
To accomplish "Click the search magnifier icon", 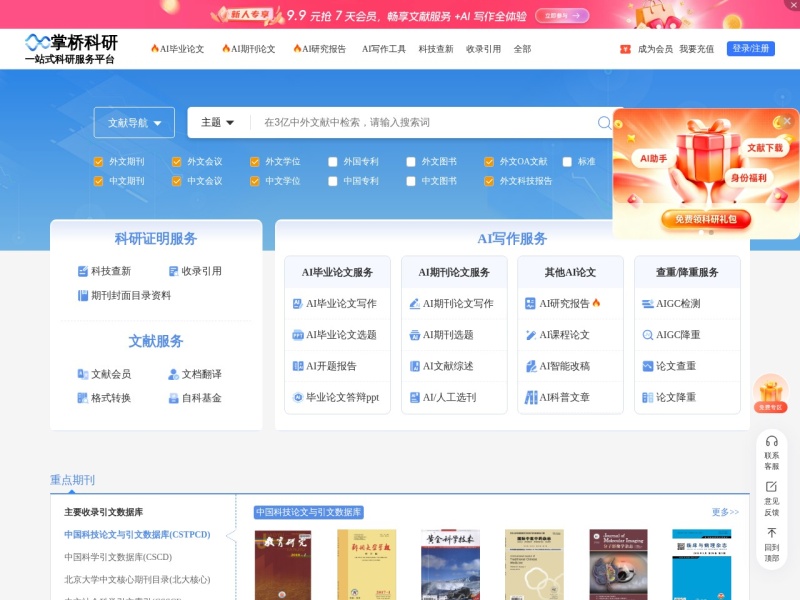I will [x=604, y=122].
